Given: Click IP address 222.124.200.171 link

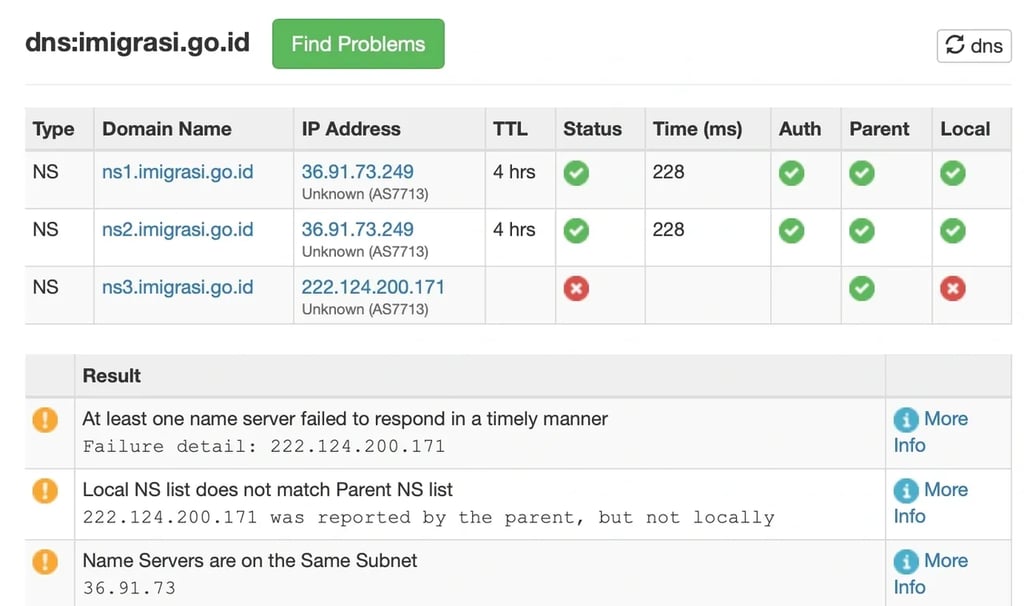Looking at the screenshot, I should point(373,287).
